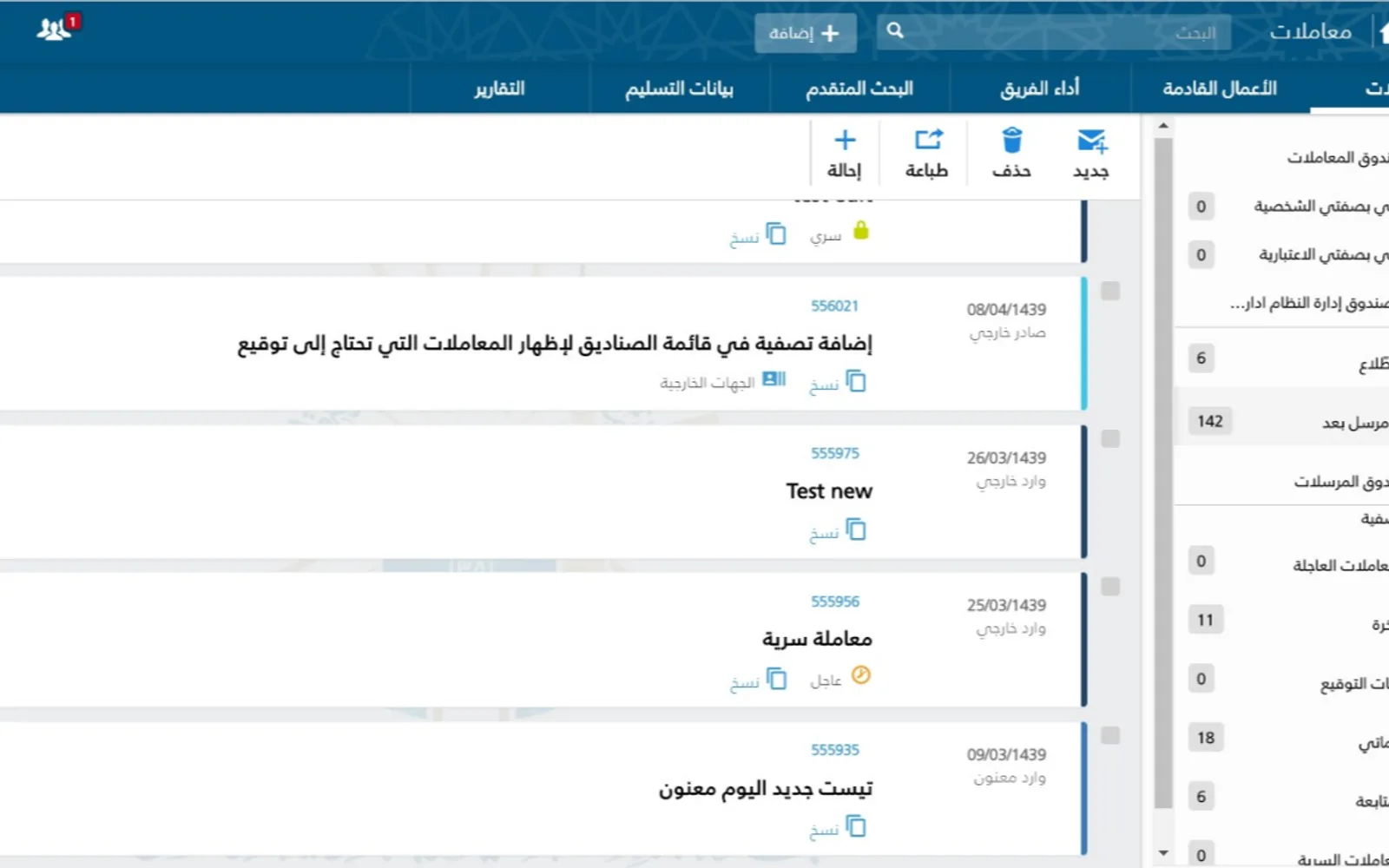
Task: Open transaction number 556021 link
Action: pyautogui.click(x=834, y=306)
